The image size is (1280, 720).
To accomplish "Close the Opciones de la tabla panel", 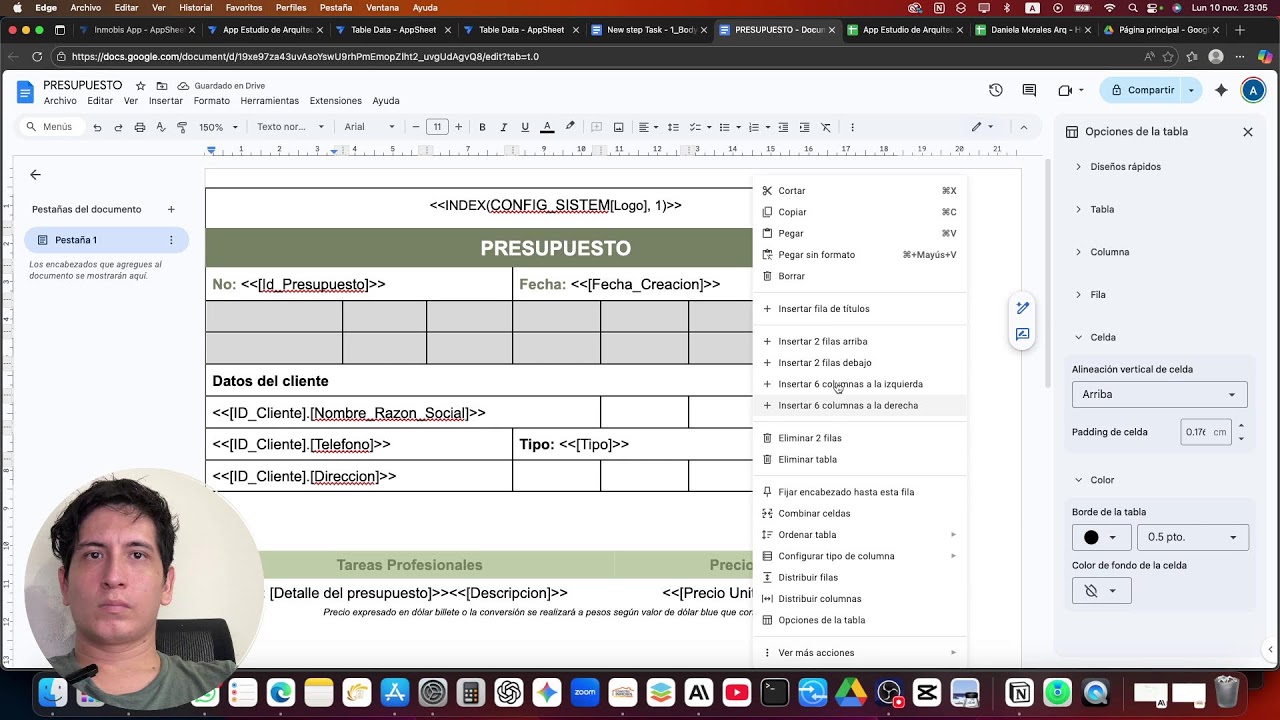I will (x=1248, y=132).
